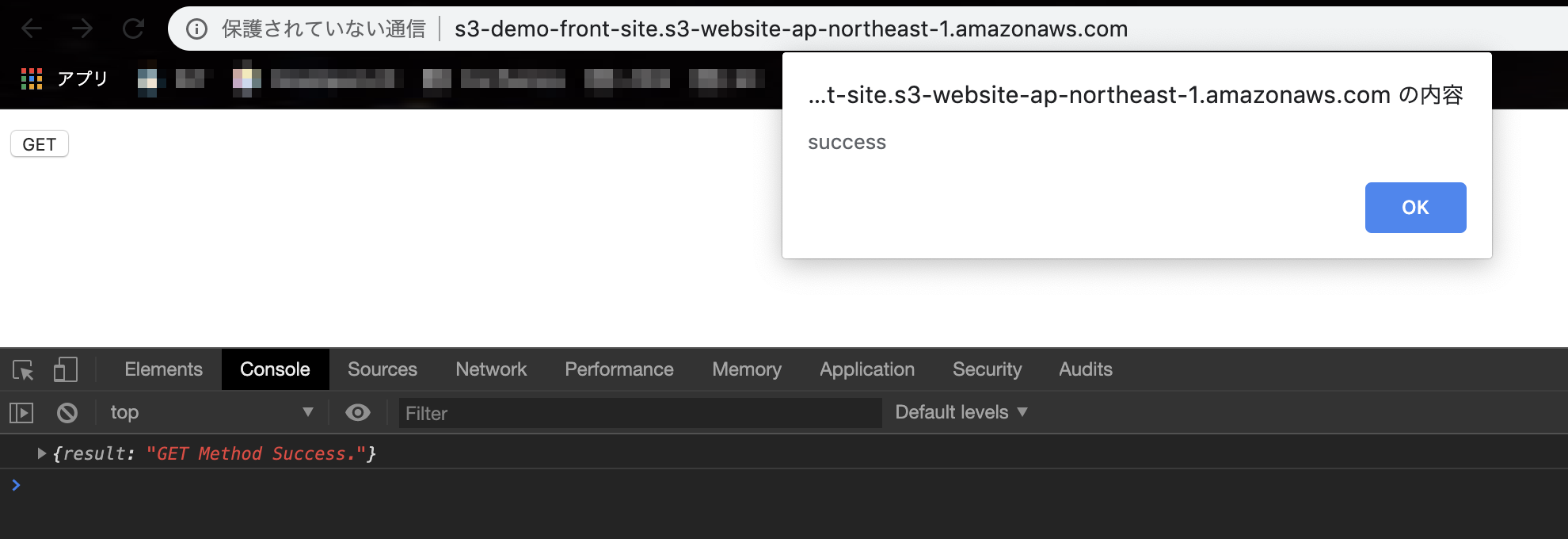Open the Create live expression eye icon

[358, 412]
